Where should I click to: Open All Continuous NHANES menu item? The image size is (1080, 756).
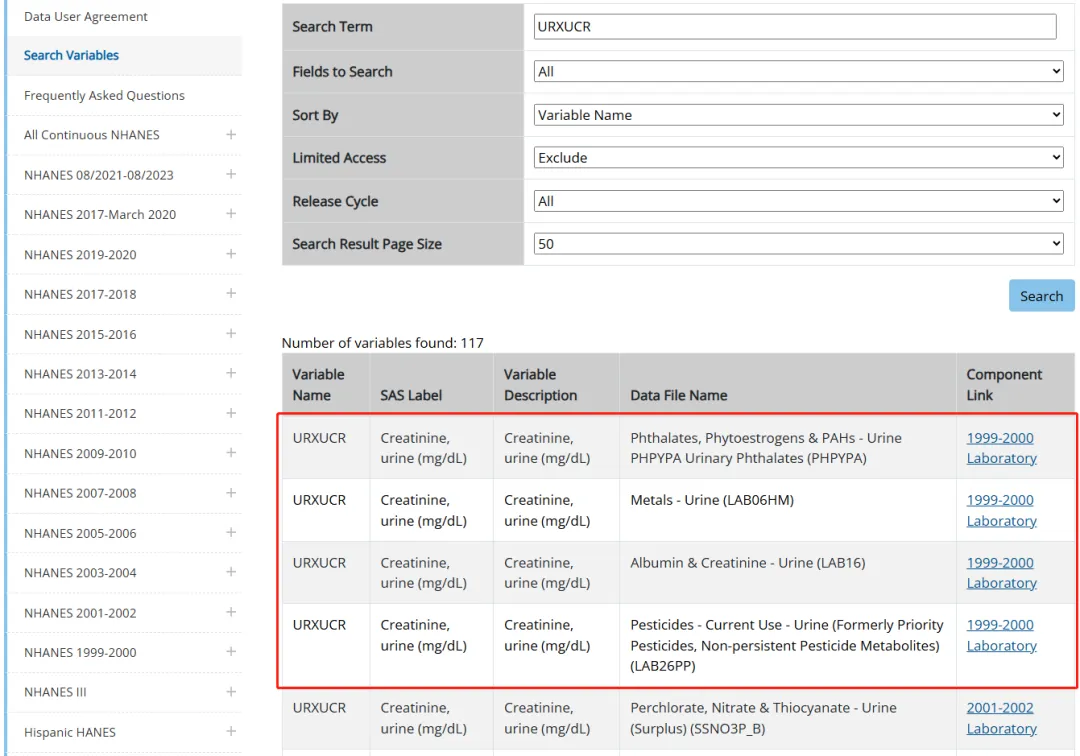click(92, 135)
